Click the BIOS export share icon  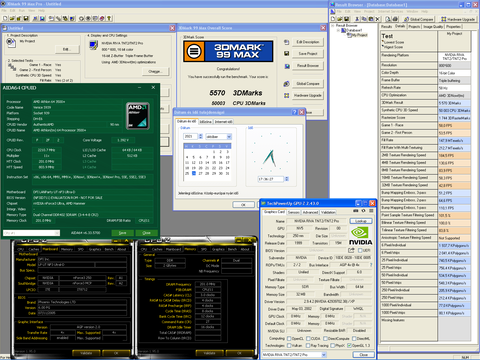[351, 250]
